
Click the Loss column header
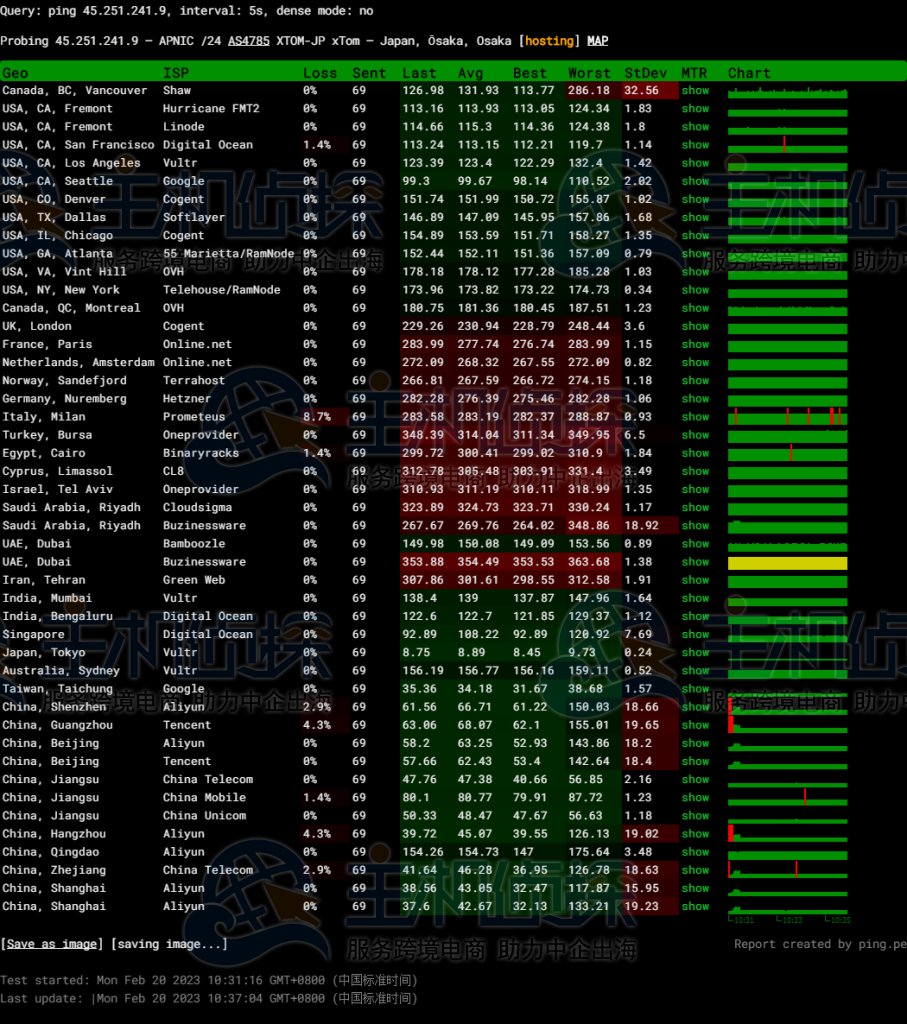[x=320, y=73]
